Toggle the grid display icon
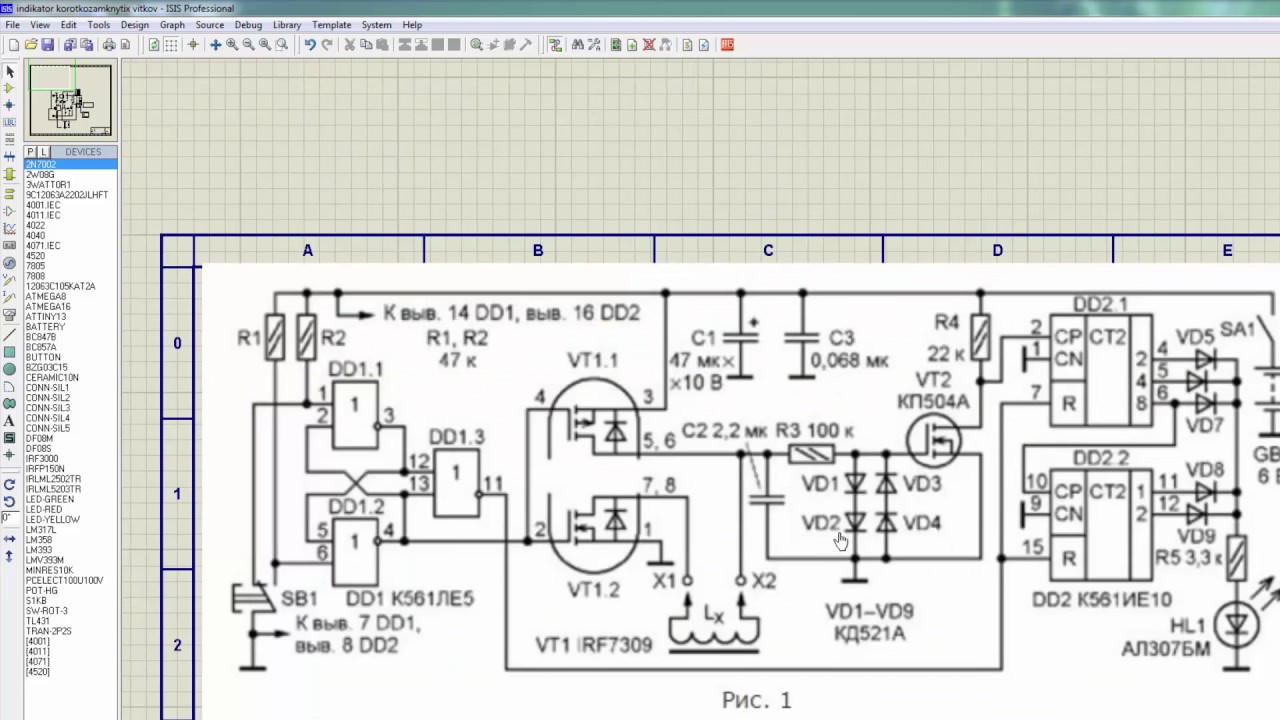 click(x=171, y=45)
